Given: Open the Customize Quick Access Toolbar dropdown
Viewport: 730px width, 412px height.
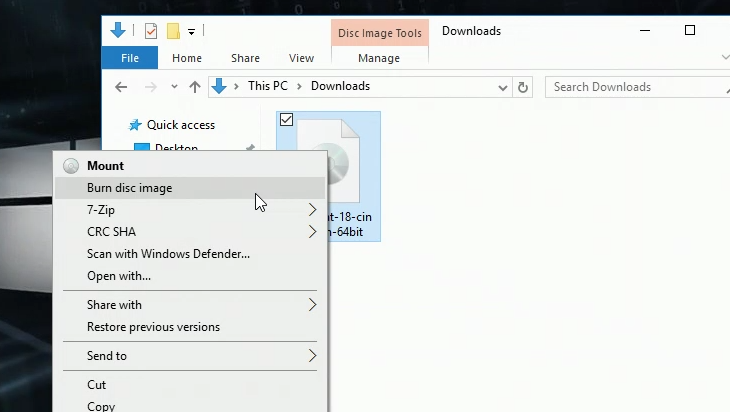Looking at the screenshot, I should [x=191, y=32].
